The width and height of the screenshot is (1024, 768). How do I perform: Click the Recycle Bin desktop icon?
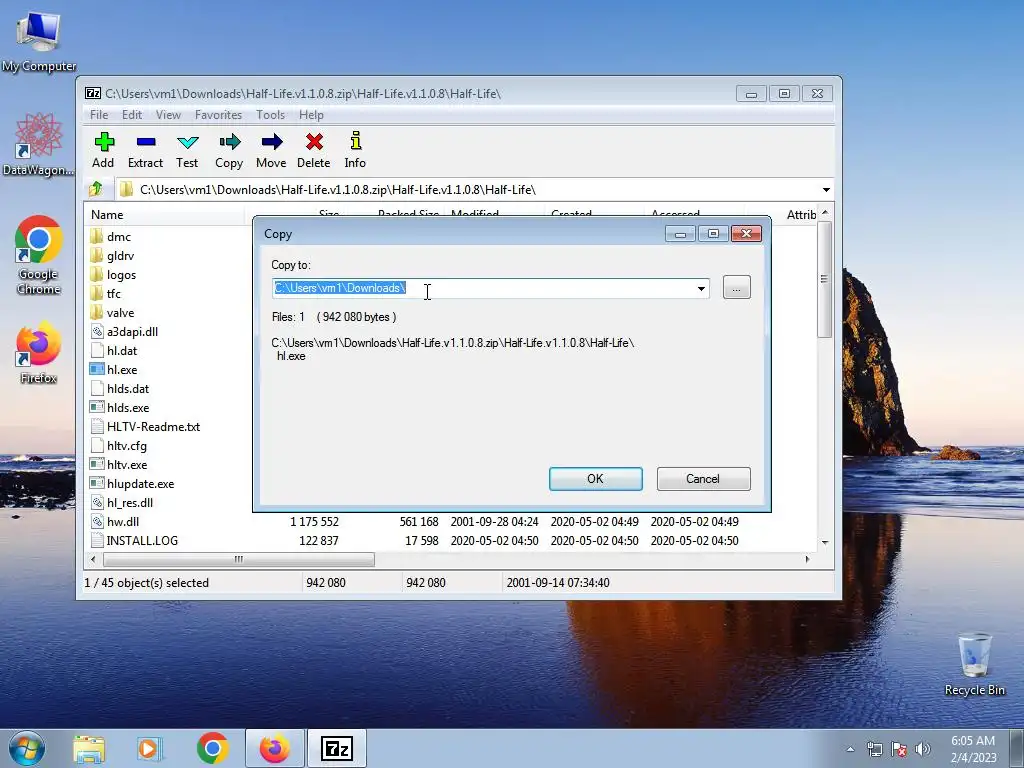point(975,664)
